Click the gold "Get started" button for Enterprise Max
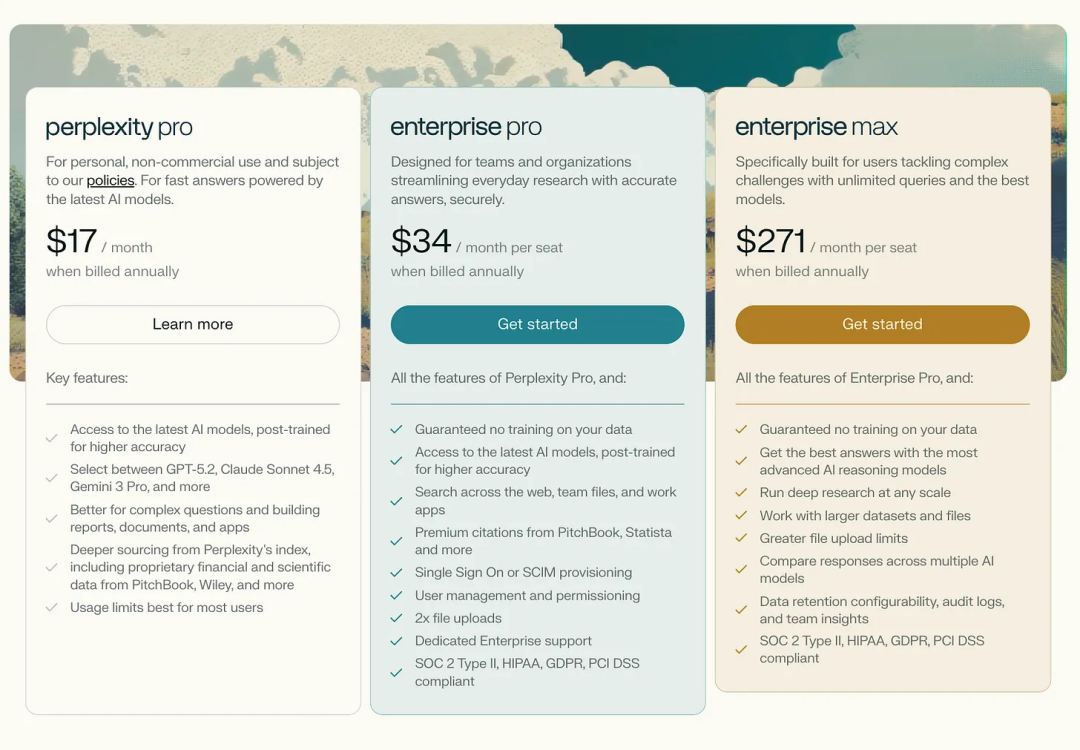 pos(882,324)
